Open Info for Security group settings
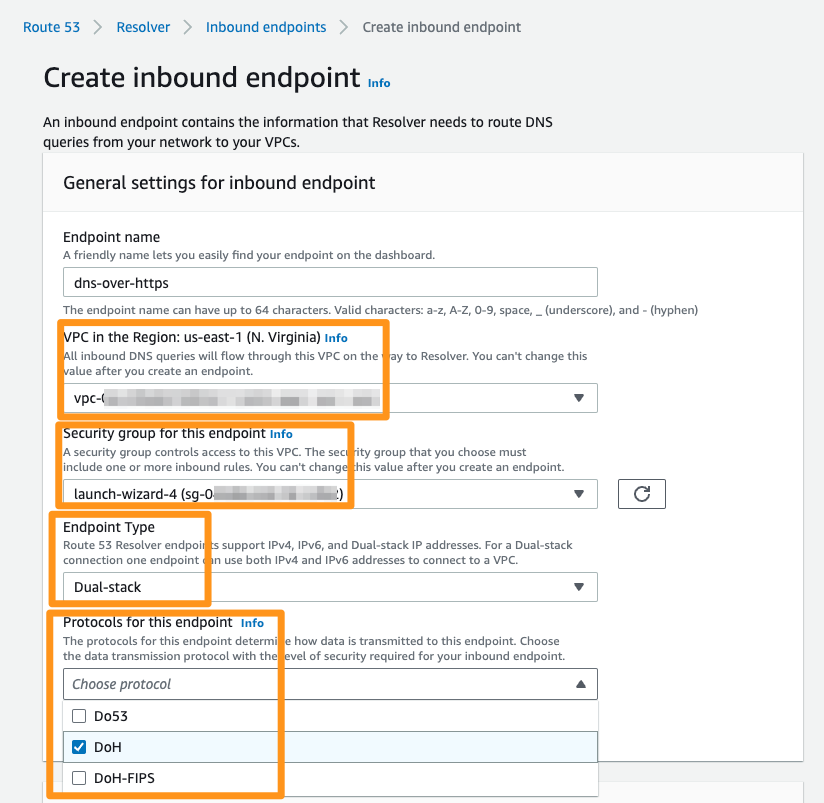Image resolution: width=824 pixels, height=803 pixels. [280, 433]
